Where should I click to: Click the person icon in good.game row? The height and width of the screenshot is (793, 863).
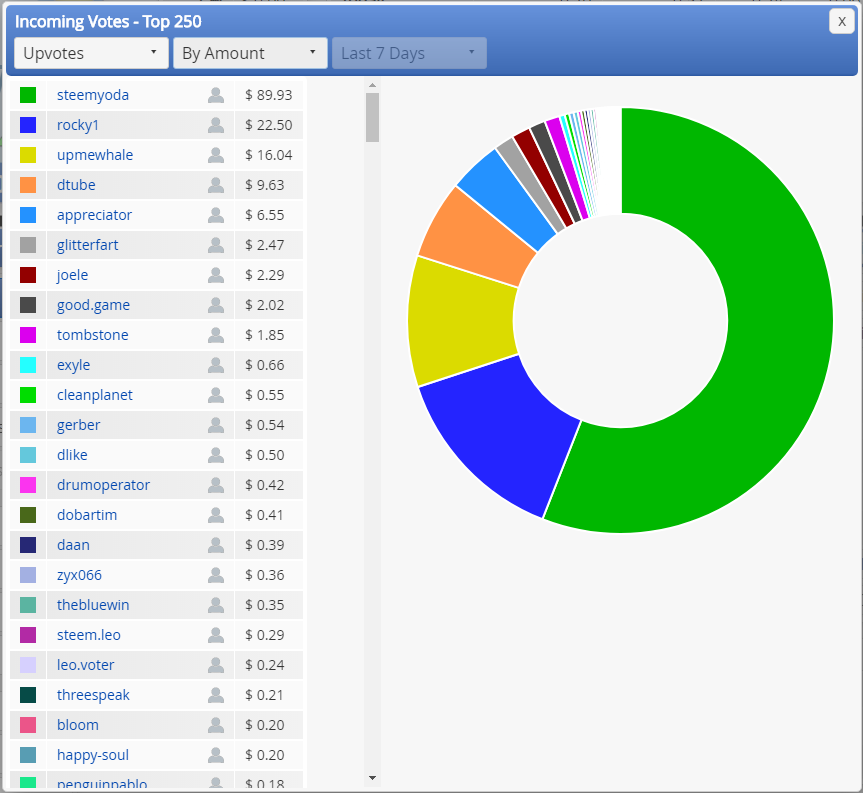(216, 305)
